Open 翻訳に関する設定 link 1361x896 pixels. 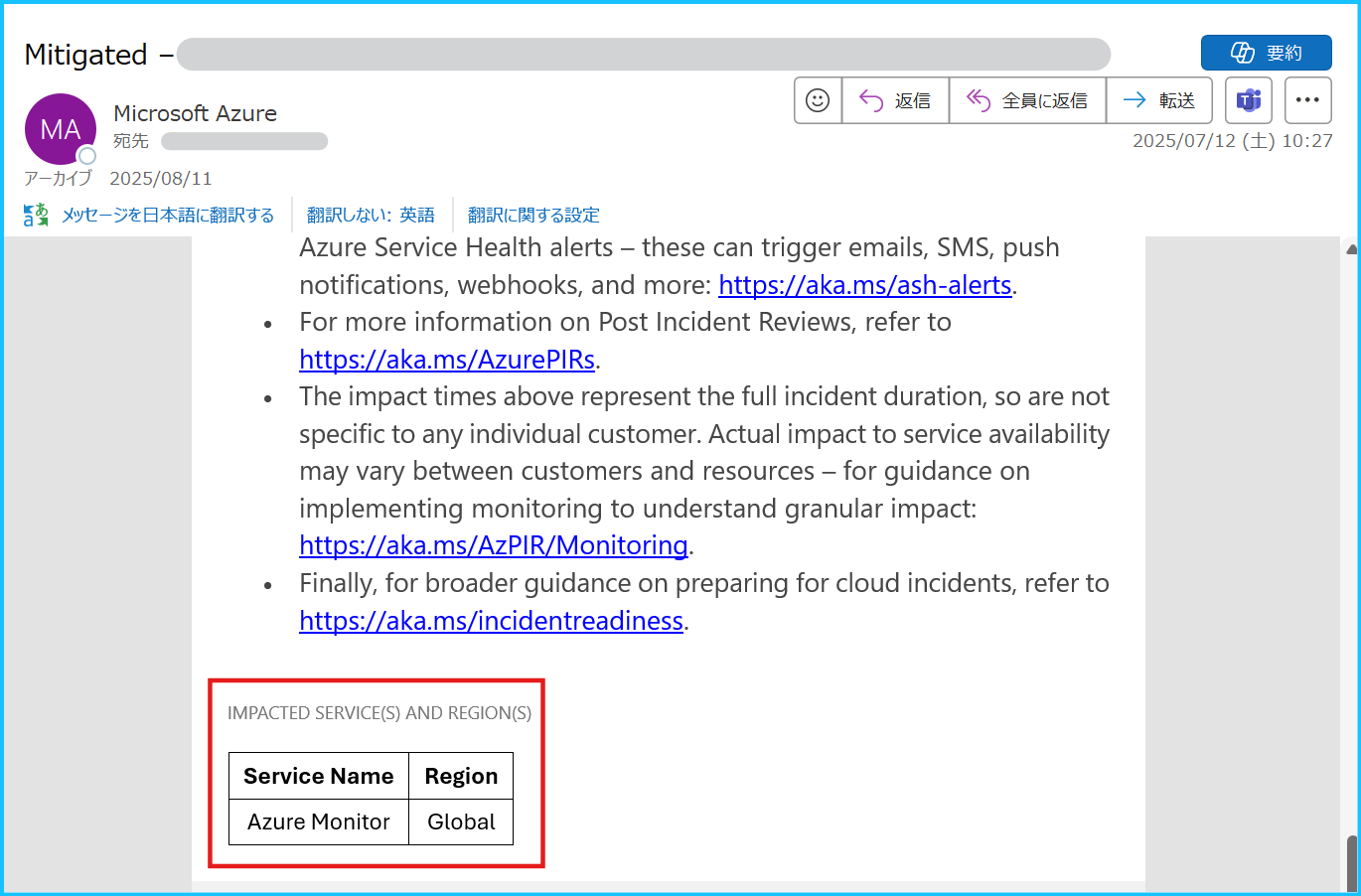click(533, 215)
